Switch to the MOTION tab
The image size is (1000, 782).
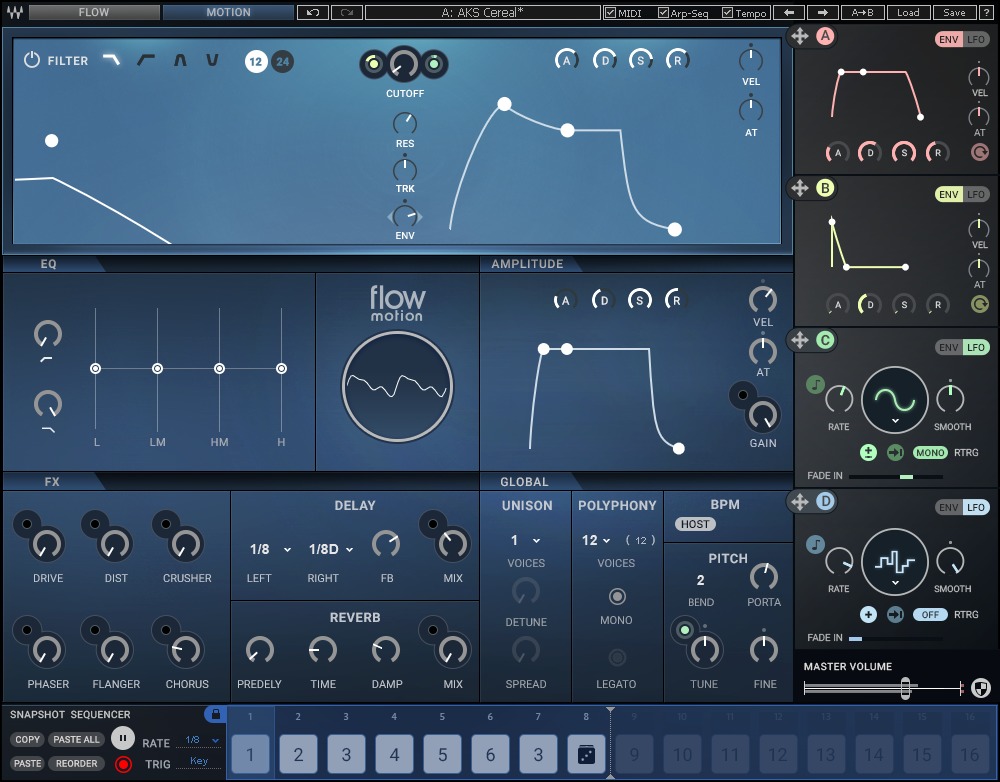pos(228,12)
